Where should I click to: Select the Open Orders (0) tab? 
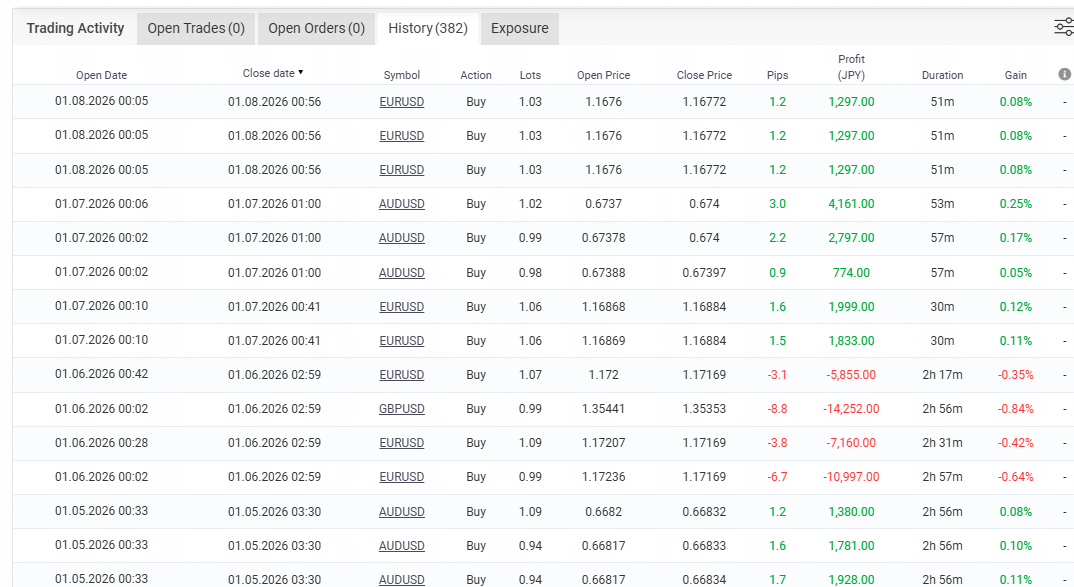316,28
